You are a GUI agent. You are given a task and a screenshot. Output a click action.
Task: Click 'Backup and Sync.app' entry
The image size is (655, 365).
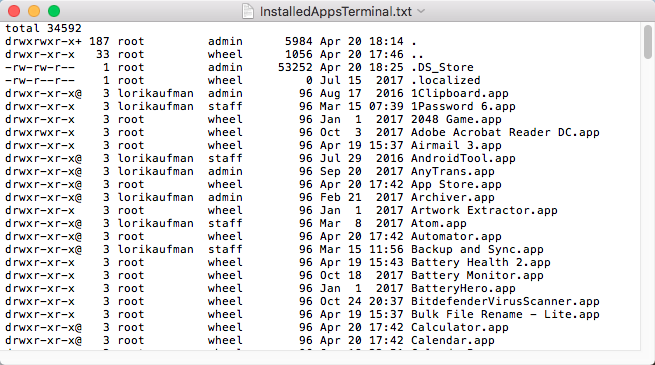click(477, 249)
